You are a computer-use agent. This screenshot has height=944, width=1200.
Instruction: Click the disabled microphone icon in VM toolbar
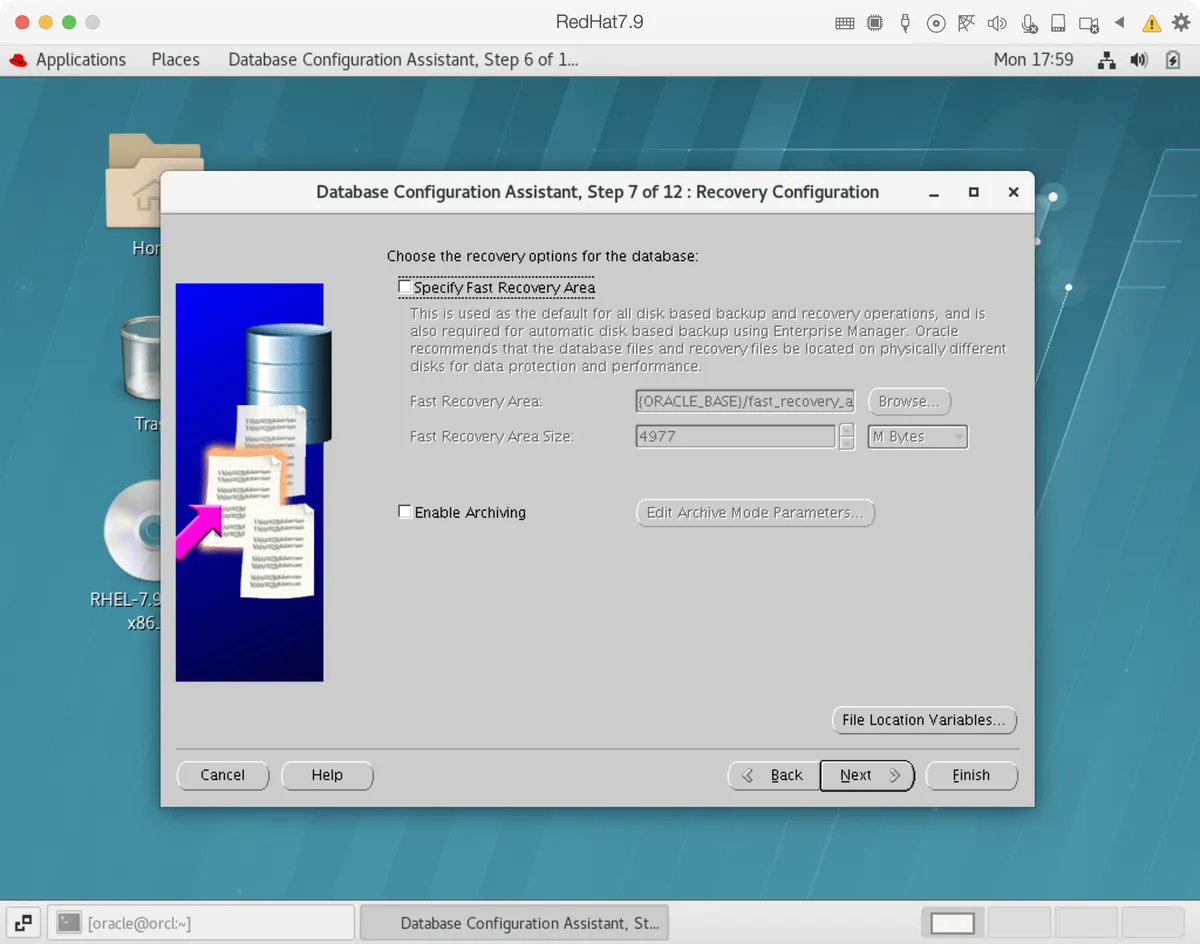click(x=1028, y=22)
